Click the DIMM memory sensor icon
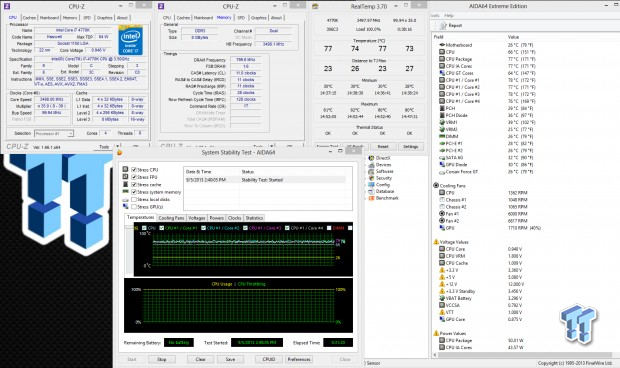The image size is (620, 368). pos(442,136)
